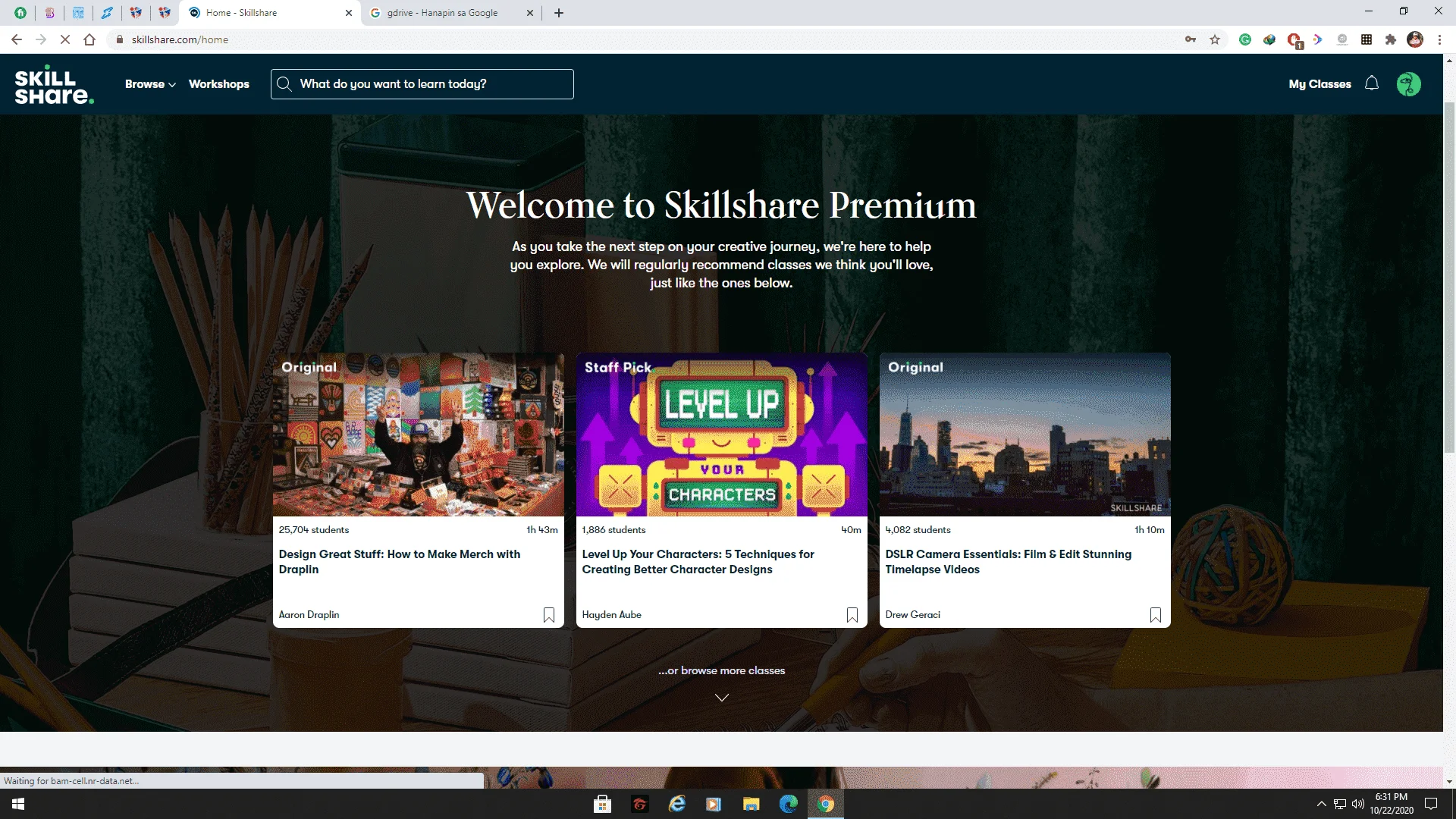
Task: Go to My Classes
Action: point(1319,84)
